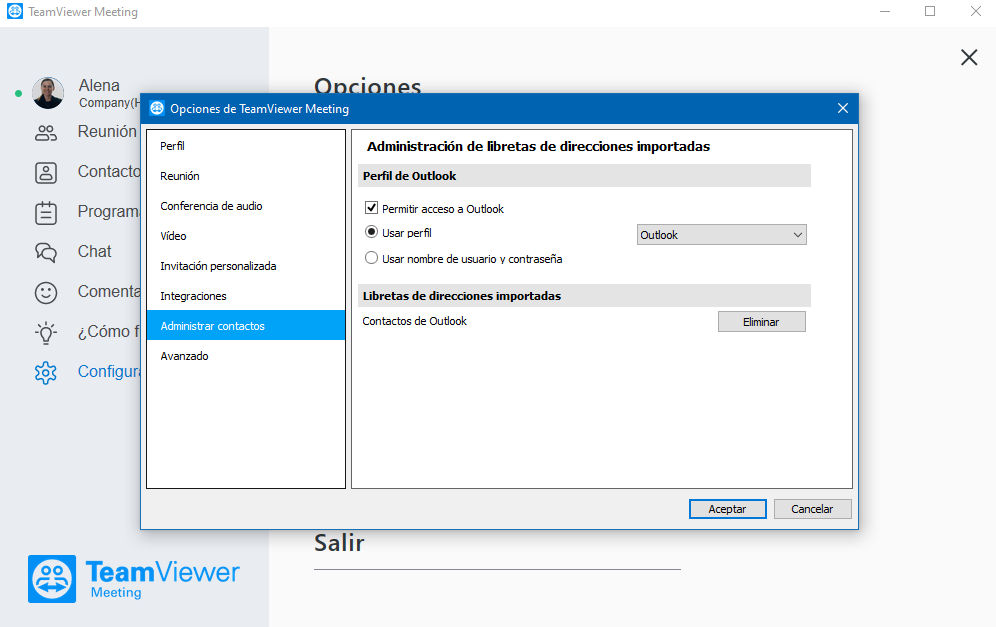
Task: Click the Contactos person icon in sidebar
Action: click(x=46, y=173)
